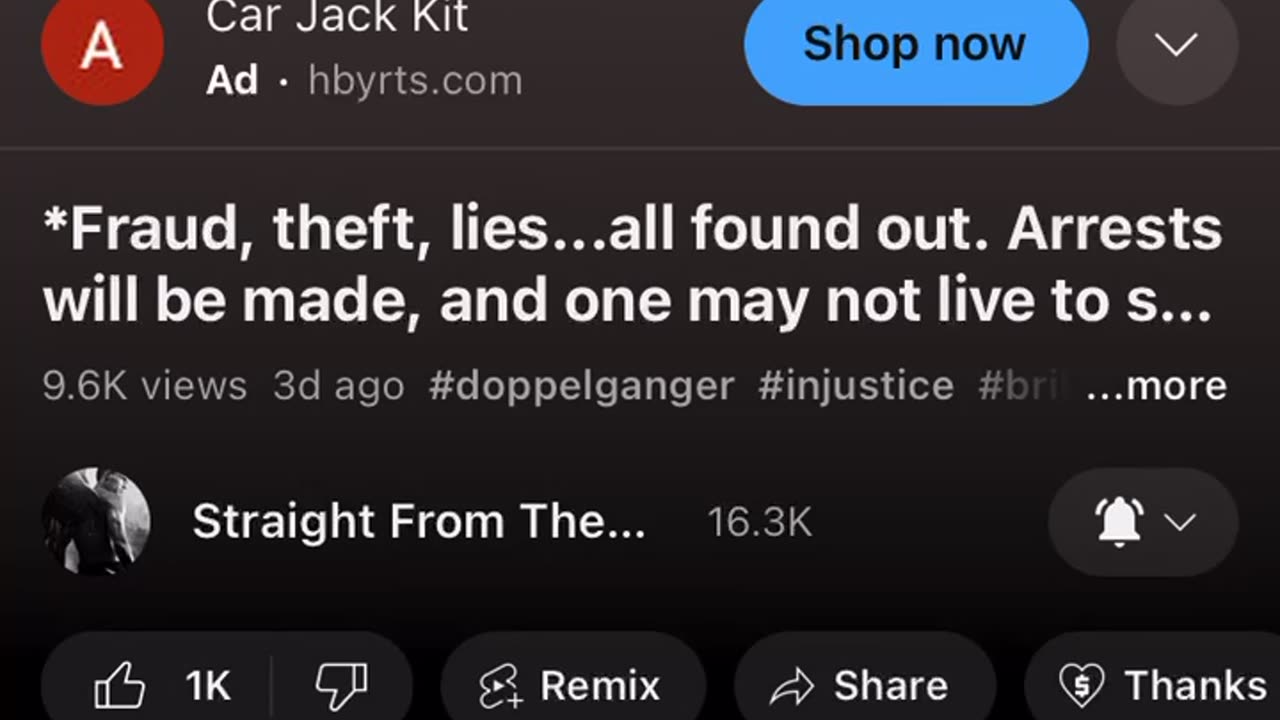Screen dimensions: 1280x720
Task: Tap the Remix icon
Action: pyautogui.click(x=501, y=687)
